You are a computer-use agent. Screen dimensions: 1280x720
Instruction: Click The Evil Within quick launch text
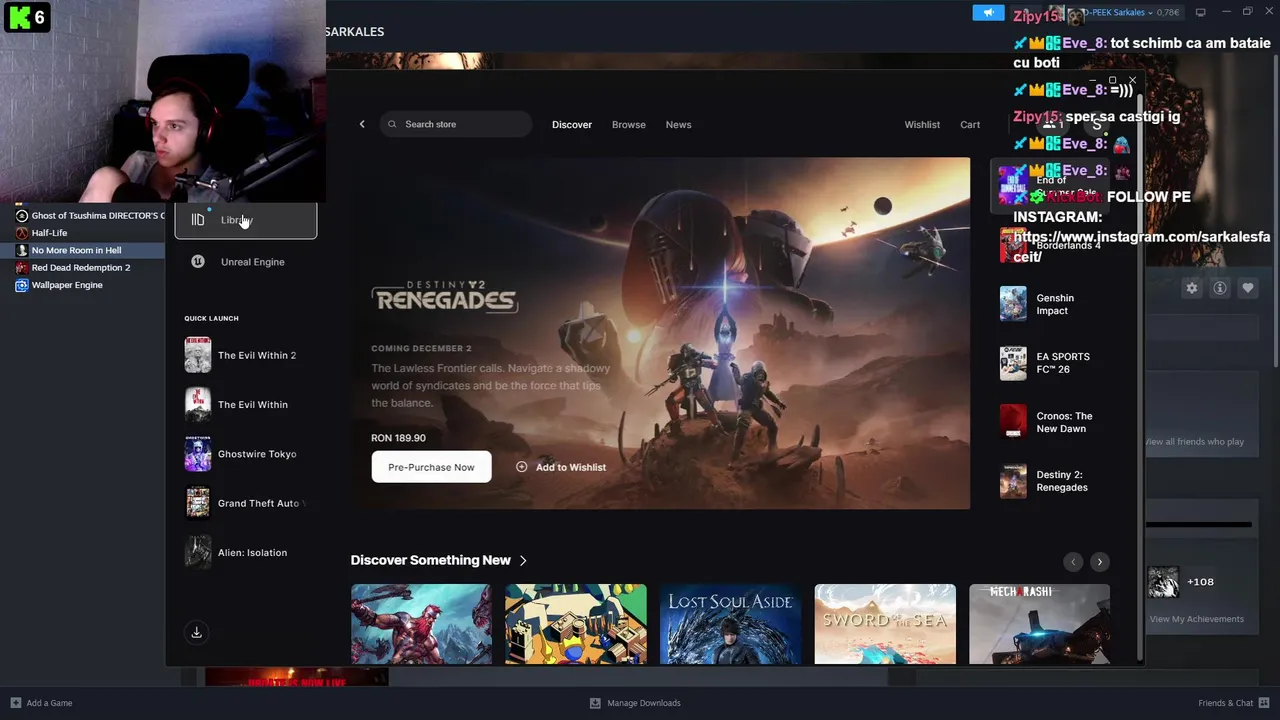click(253, 405)
